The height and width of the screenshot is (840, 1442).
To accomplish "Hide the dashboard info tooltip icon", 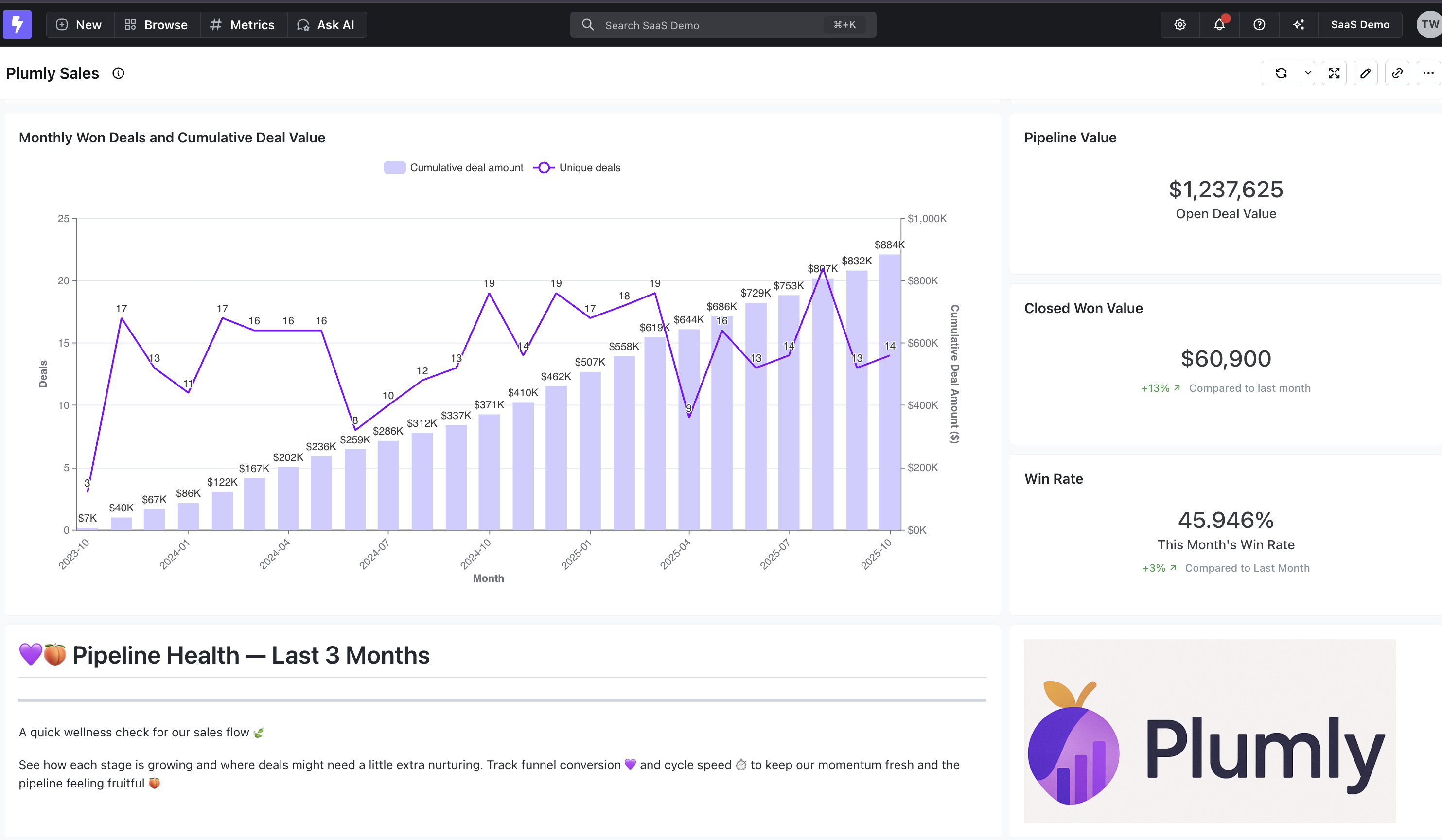I will [119, 72].
